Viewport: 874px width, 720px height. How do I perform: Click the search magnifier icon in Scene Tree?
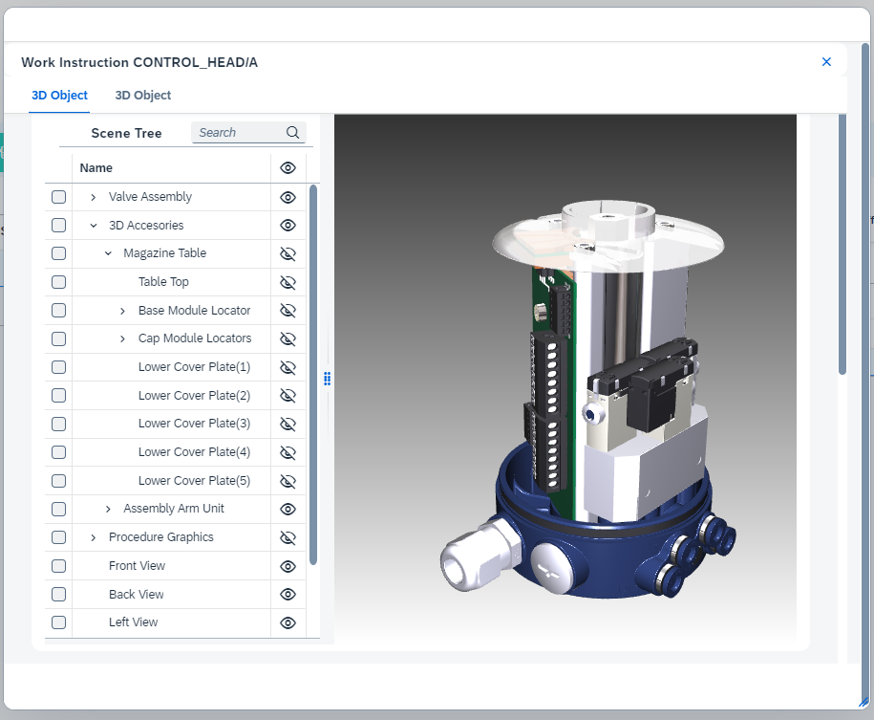(x=293, y=133)
